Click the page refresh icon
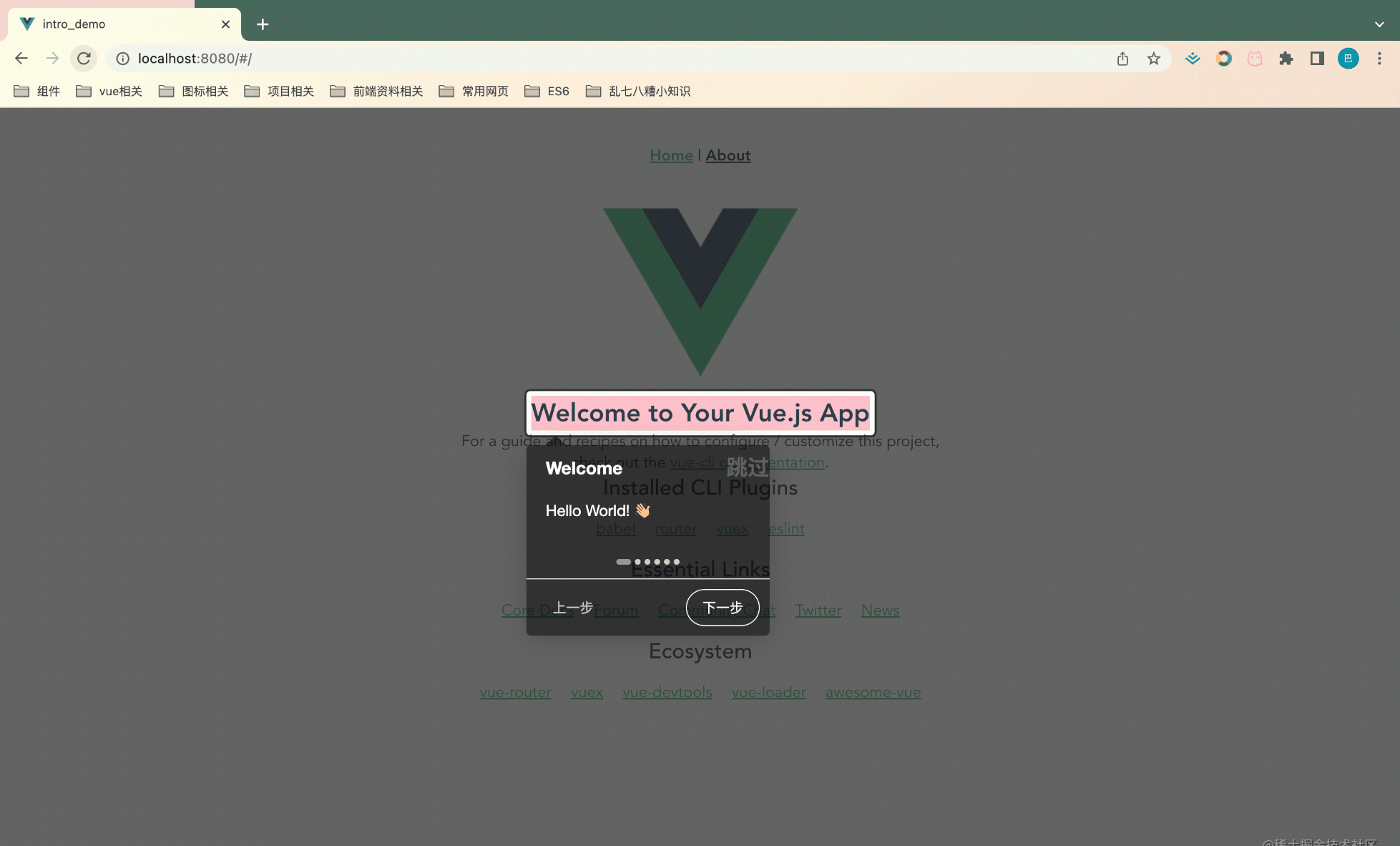1400x846 pixels. 85,58
